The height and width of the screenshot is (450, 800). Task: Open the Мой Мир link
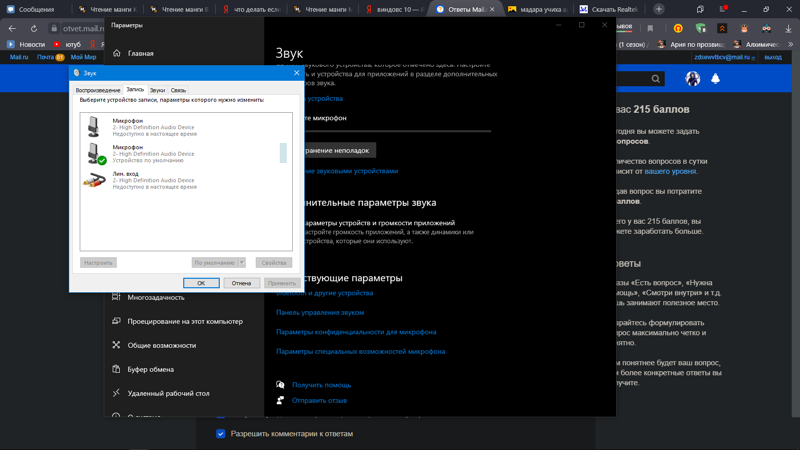click(x=83, y=57)
